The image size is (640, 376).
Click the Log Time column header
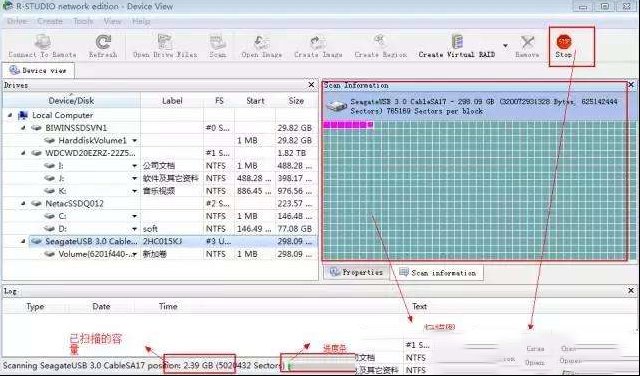coord(168,307)
